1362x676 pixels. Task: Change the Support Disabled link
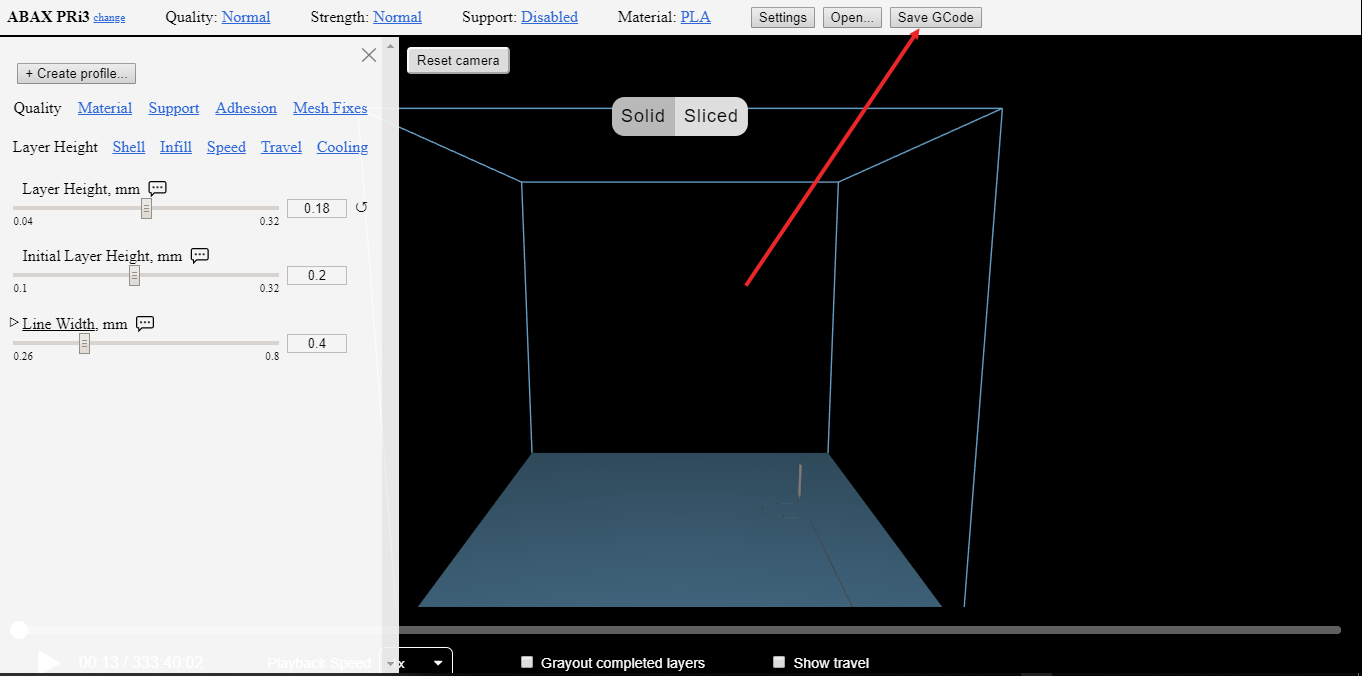click(x=549, y=17)
